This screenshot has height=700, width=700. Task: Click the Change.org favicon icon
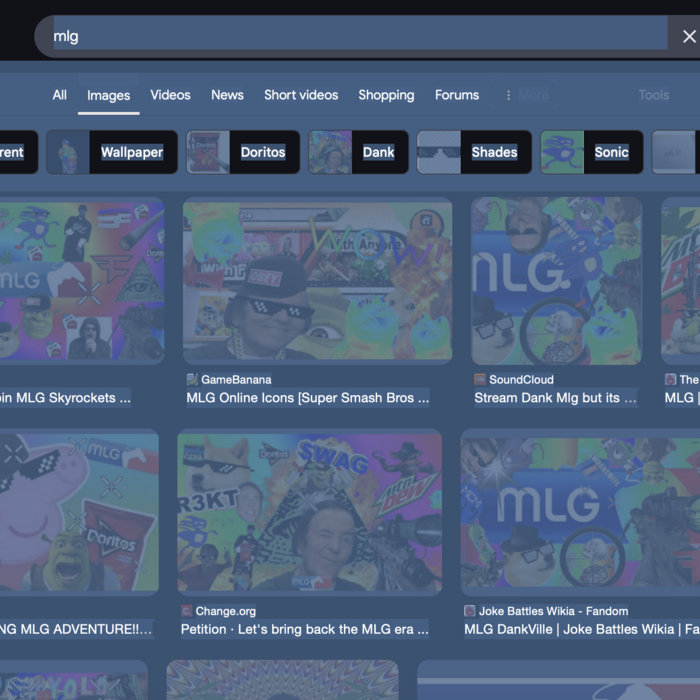click(x=187, y=611)
